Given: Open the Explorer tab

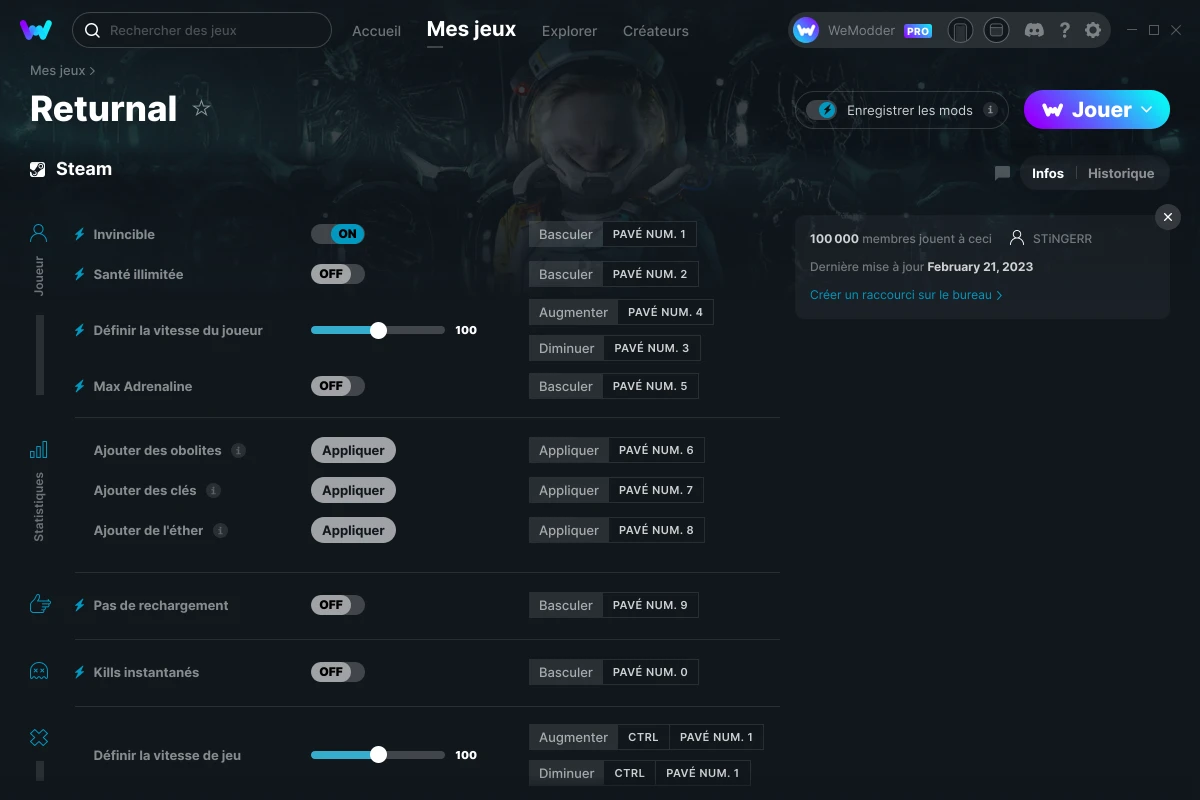Looking at the screenshot, I should click(570, 31).
